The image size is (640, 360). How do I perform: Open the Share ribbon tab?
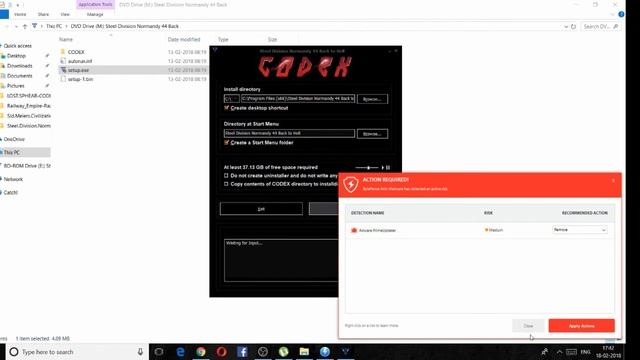[x=43, y=14]
